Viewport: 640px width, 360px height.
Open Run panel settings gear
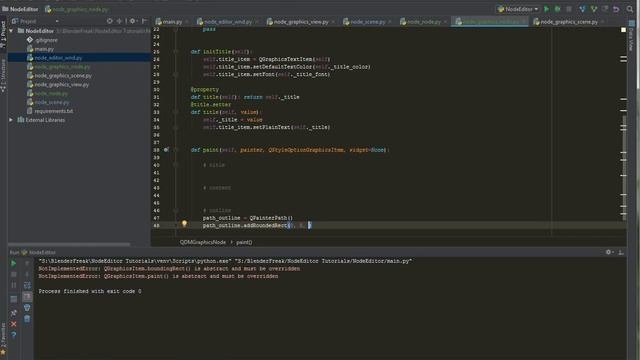pyautogui.click(x=609, y=252)
